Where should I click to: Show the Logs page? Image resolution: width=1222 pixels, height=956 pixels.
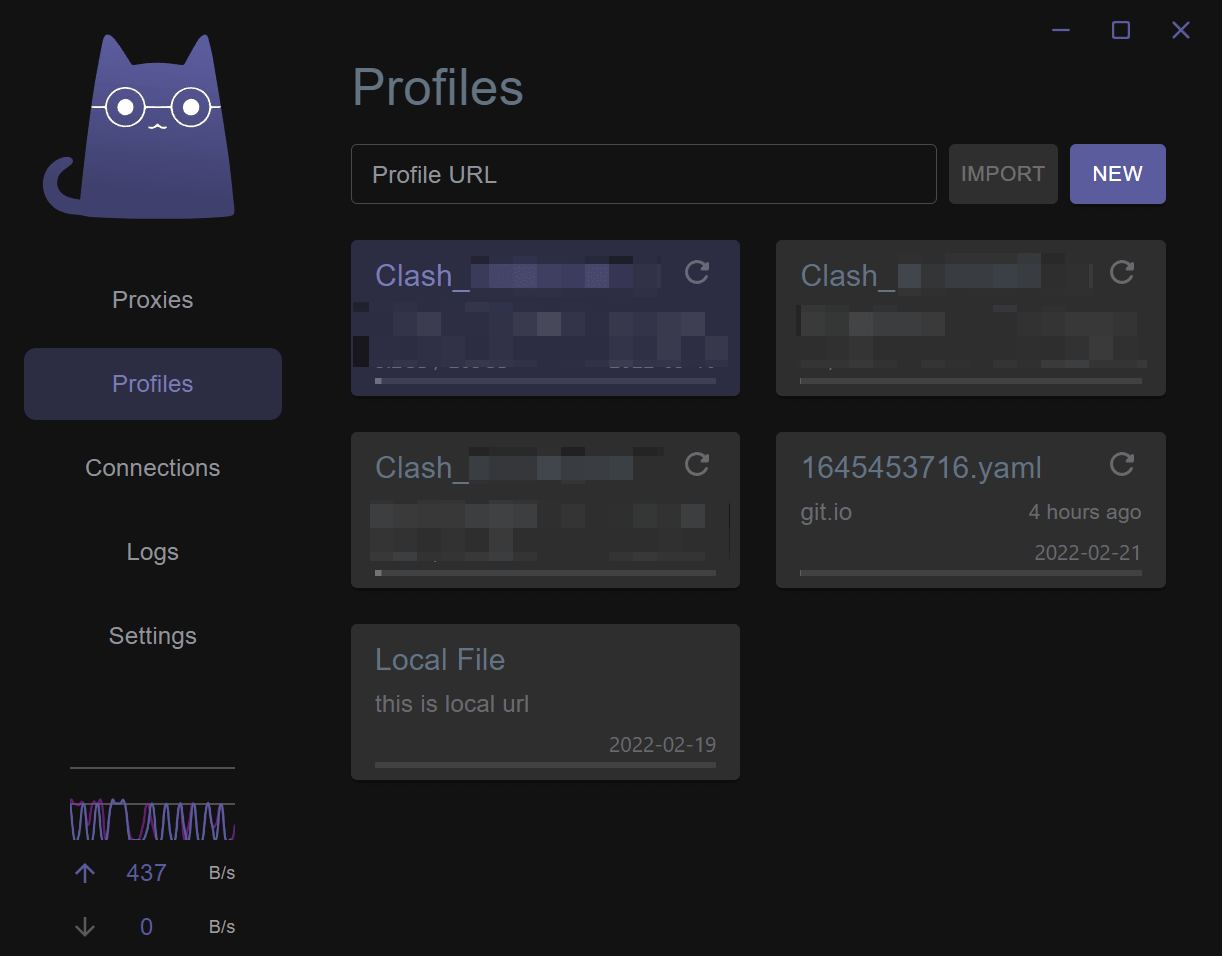[153, 552]
